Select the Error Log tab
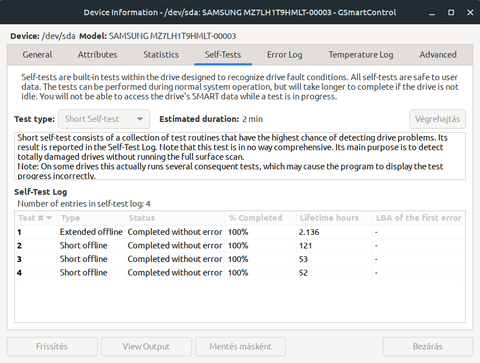Screen dimensions: 480x363 coord(285,55)
